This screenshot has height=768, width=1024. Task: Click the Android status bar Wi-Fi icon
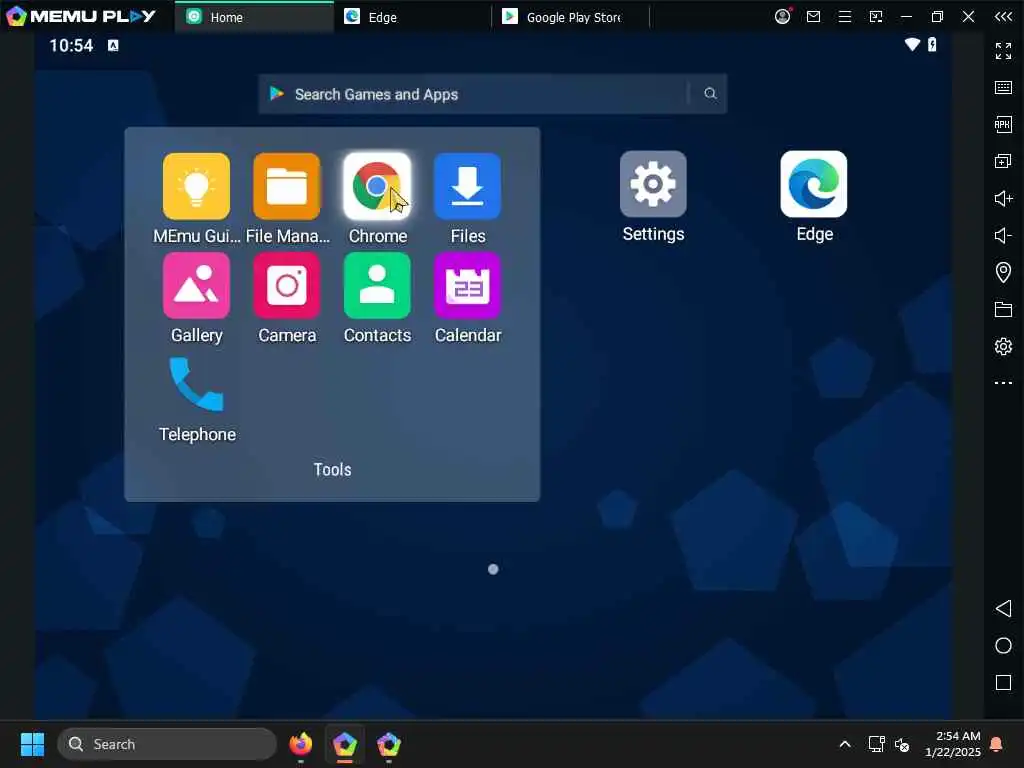(x=912, y=44)
